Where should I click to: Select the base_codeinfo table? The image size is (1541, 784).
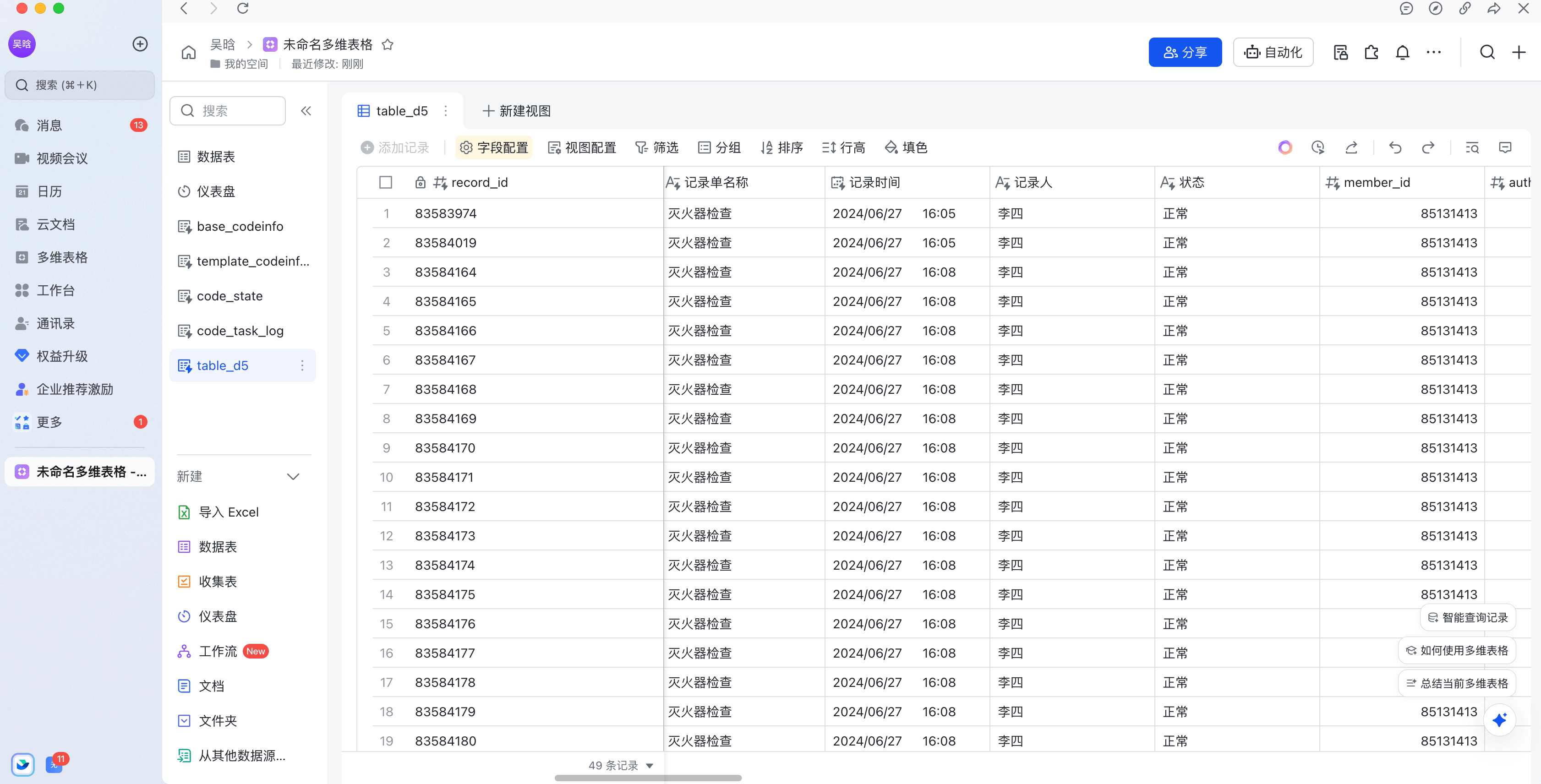242,226
